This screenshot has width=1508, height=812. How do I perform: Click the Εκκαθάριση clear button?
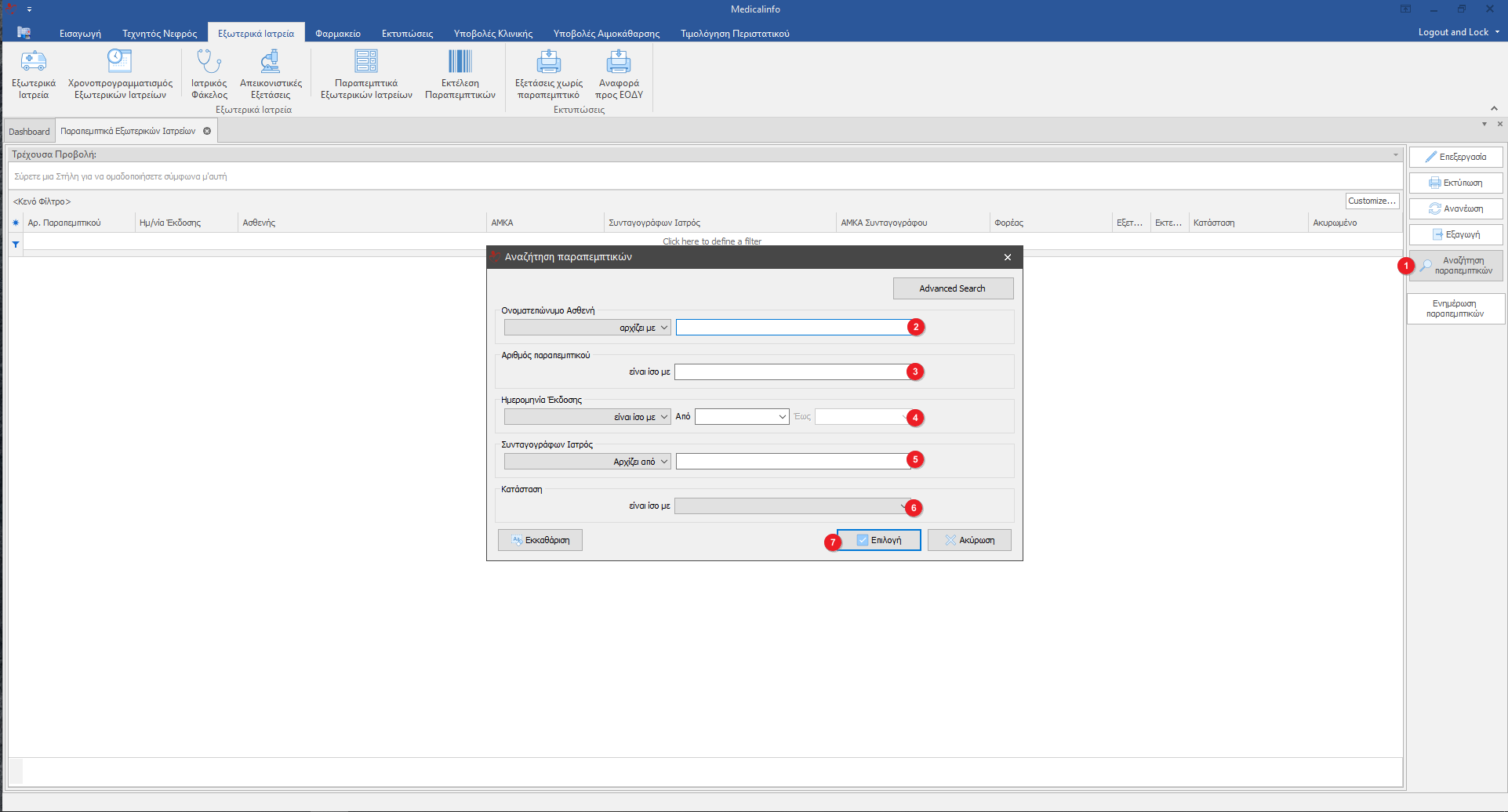pyautogui.click(x=540, y=540)
